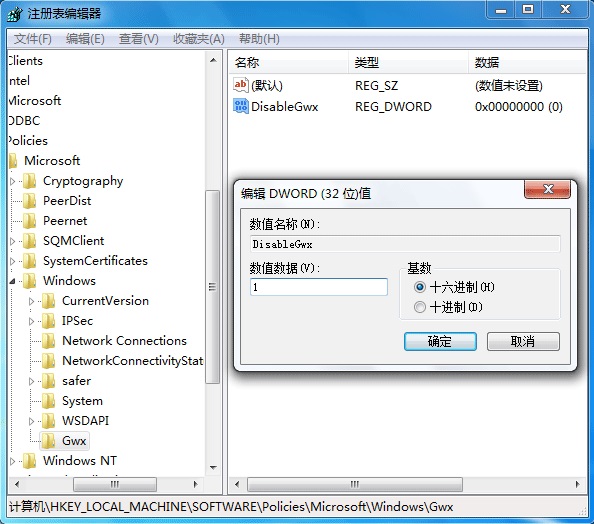Image resolution: width=594 pixels, height=524 pixels.
Task: Click the WSDAPI folder icon
Action: point(48,421)
